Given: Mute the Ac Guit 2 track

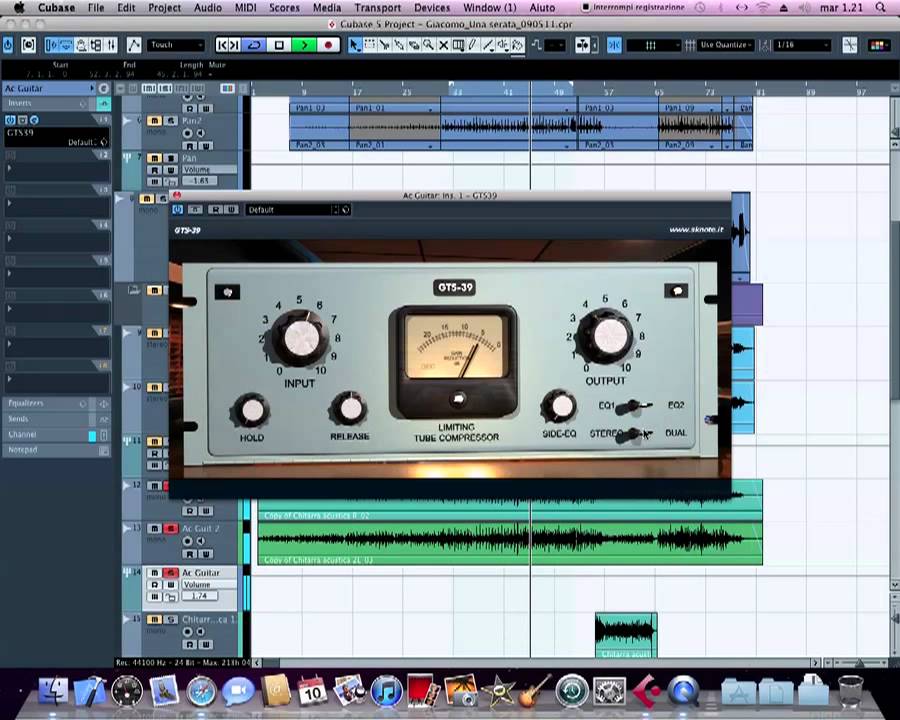Looking at the screenshot, I should [154, 528].
